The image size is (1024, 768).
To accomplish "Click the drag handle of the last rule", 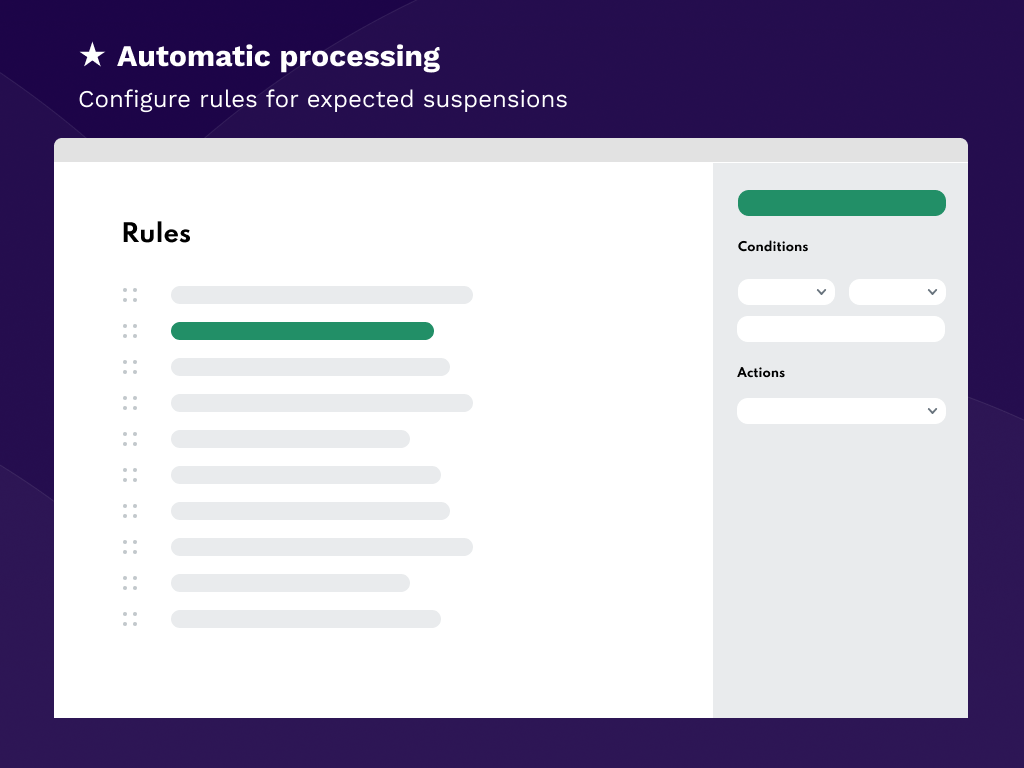I will (x=130, y=619).
